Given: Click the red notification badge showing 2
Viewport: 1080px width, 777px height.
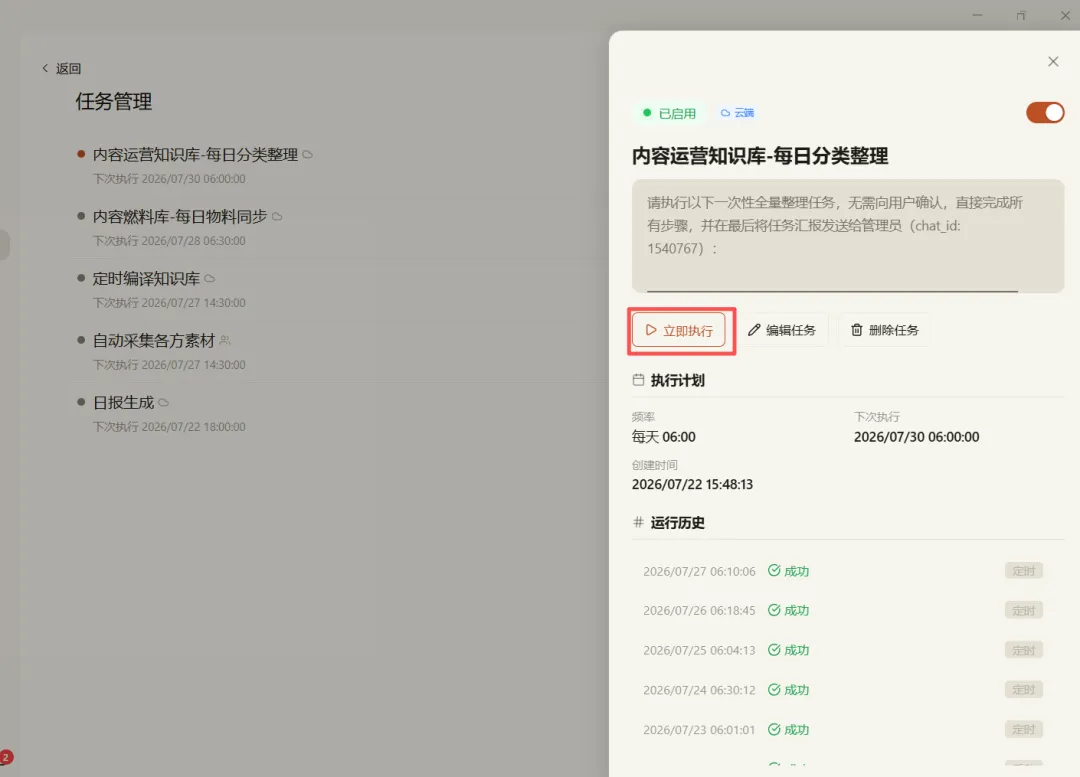Looking at the screenshot, I should [x=6, y=757].
